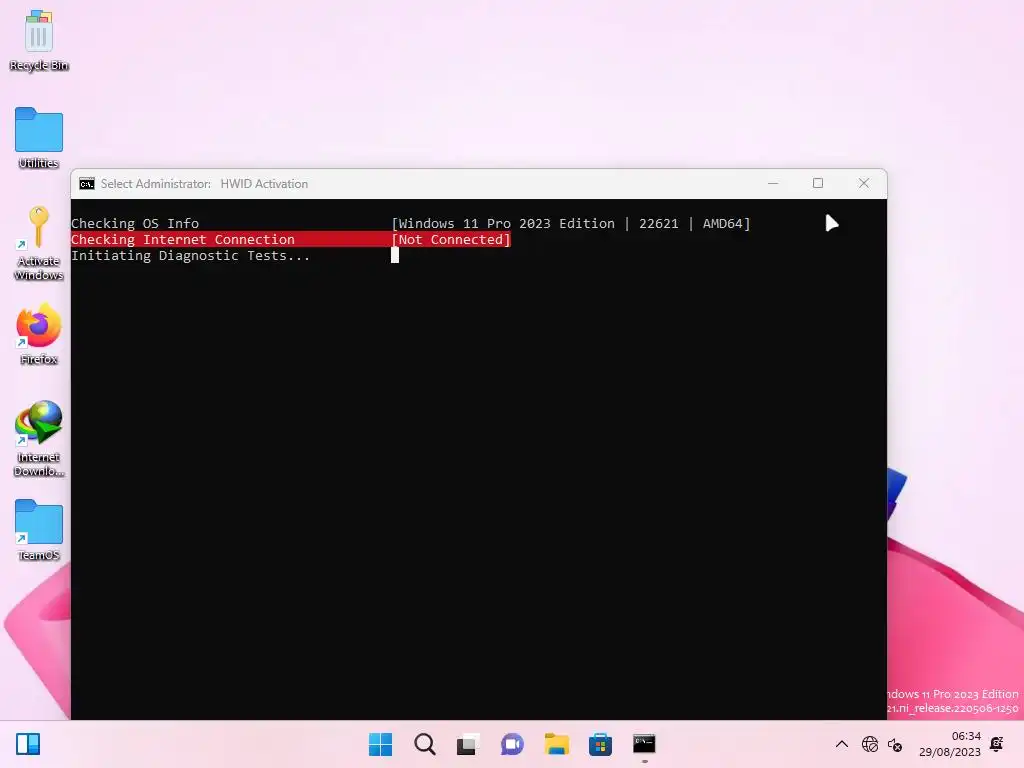
Task: Maximize the HWID Activation window
Action: coord(818,184)
